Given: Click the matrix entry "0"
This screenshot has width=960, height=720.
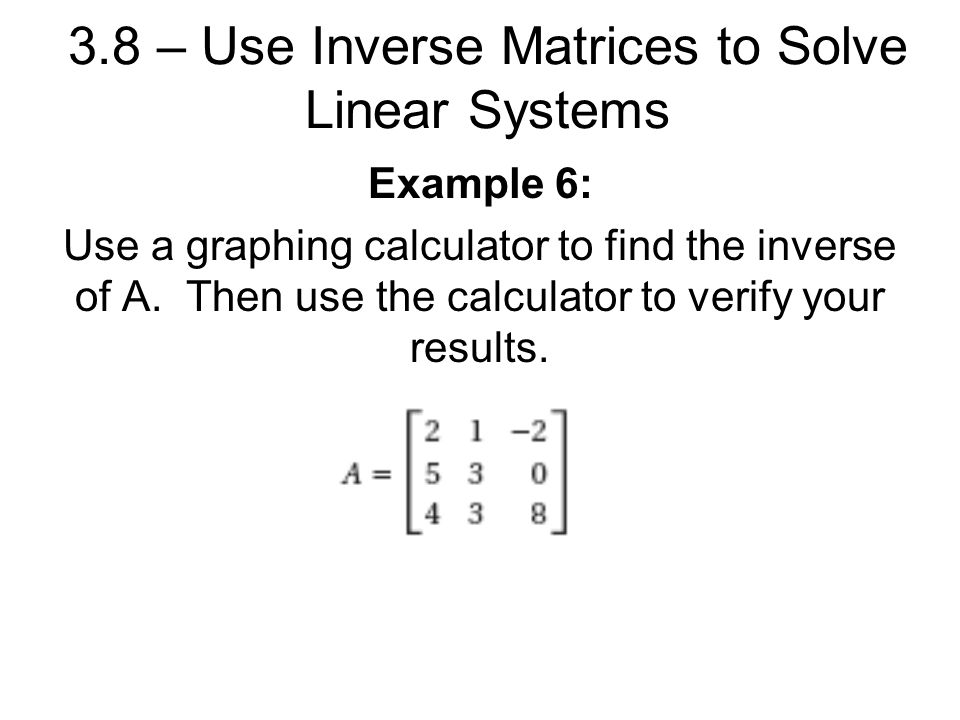Looking at the screenshot, I should [538, 473].
